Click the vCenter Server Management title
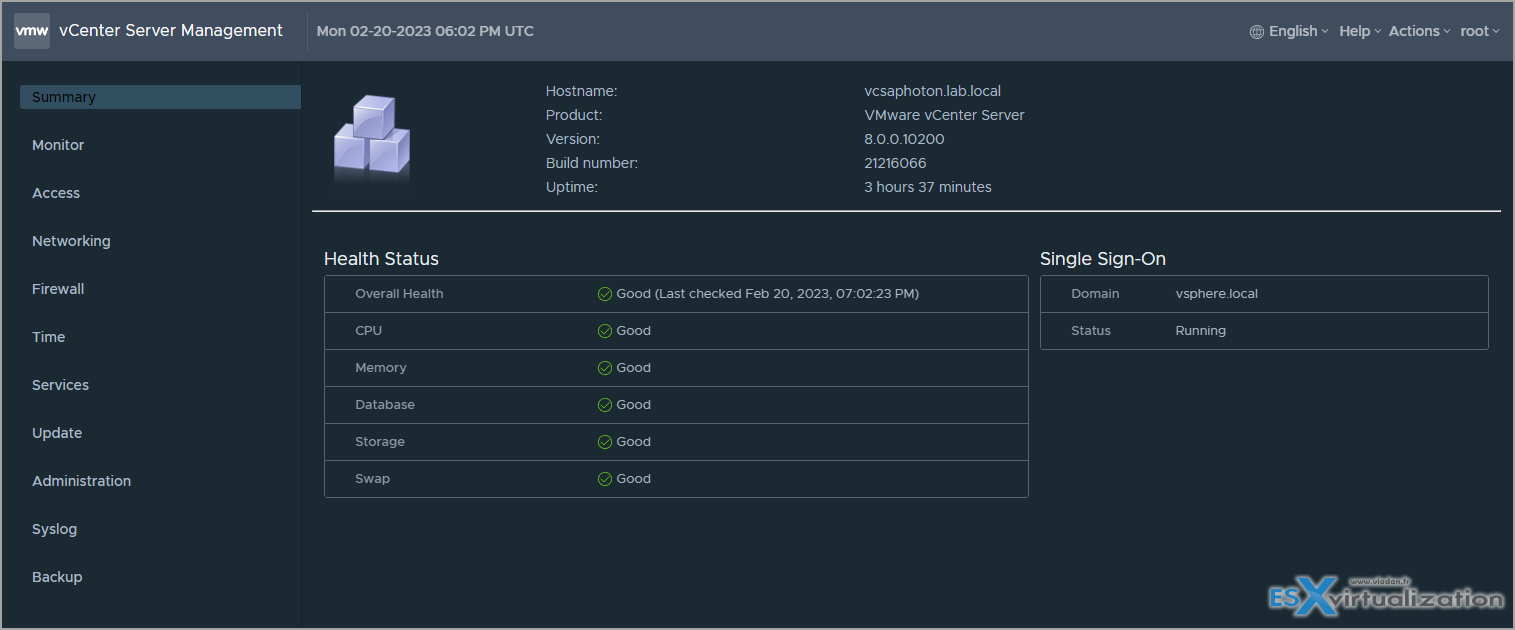The width and height of the screenshot is (1515, 630). pos(171,31)
